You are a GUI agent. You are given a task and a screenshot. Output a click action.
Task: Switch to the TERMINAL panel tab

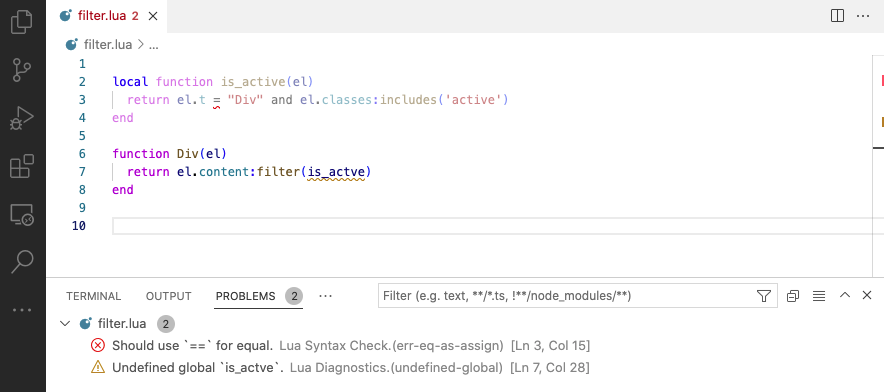click(93, 296)
